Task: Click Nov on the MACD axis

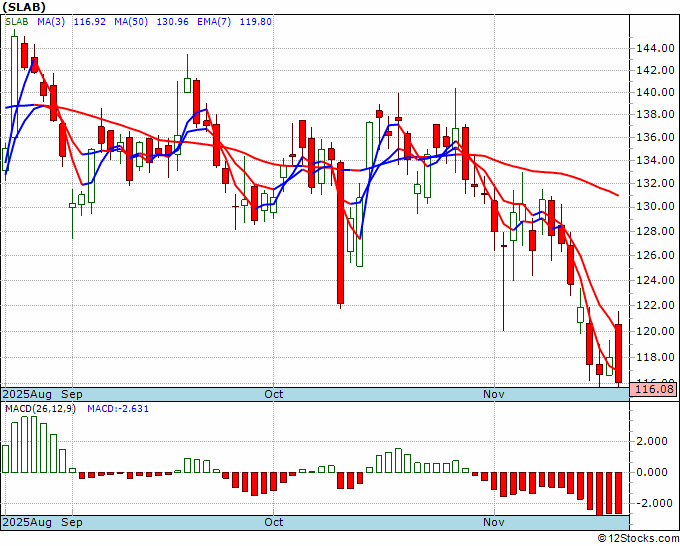Action: (494, 522)
